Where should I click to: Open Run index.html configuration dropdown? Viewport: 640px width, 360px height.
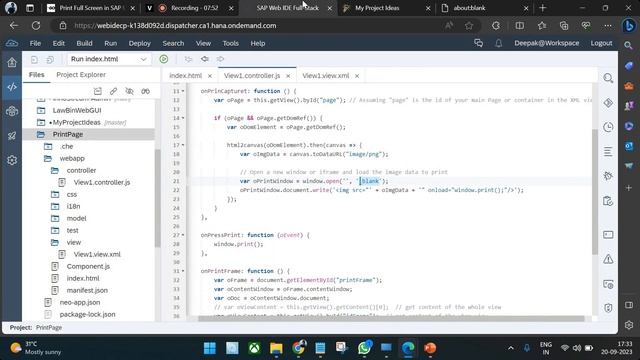(109, 59)
